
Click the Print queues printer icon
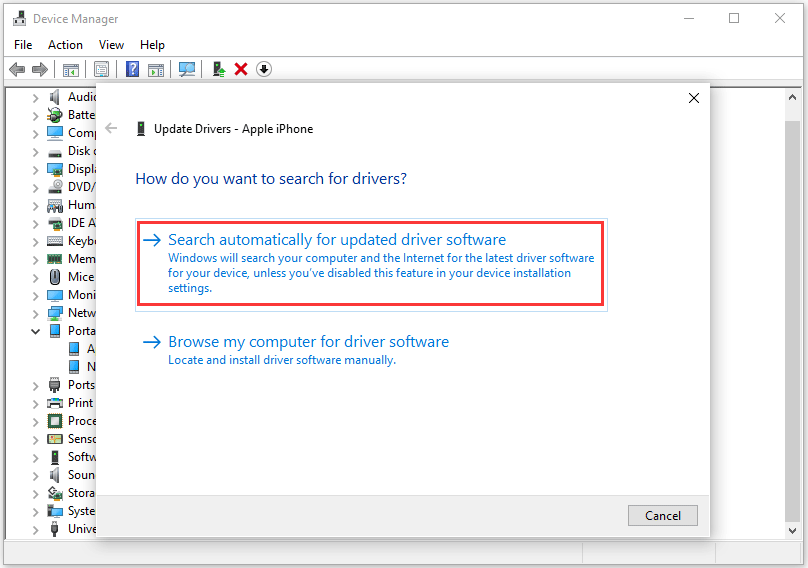click(x=55, y=403)
